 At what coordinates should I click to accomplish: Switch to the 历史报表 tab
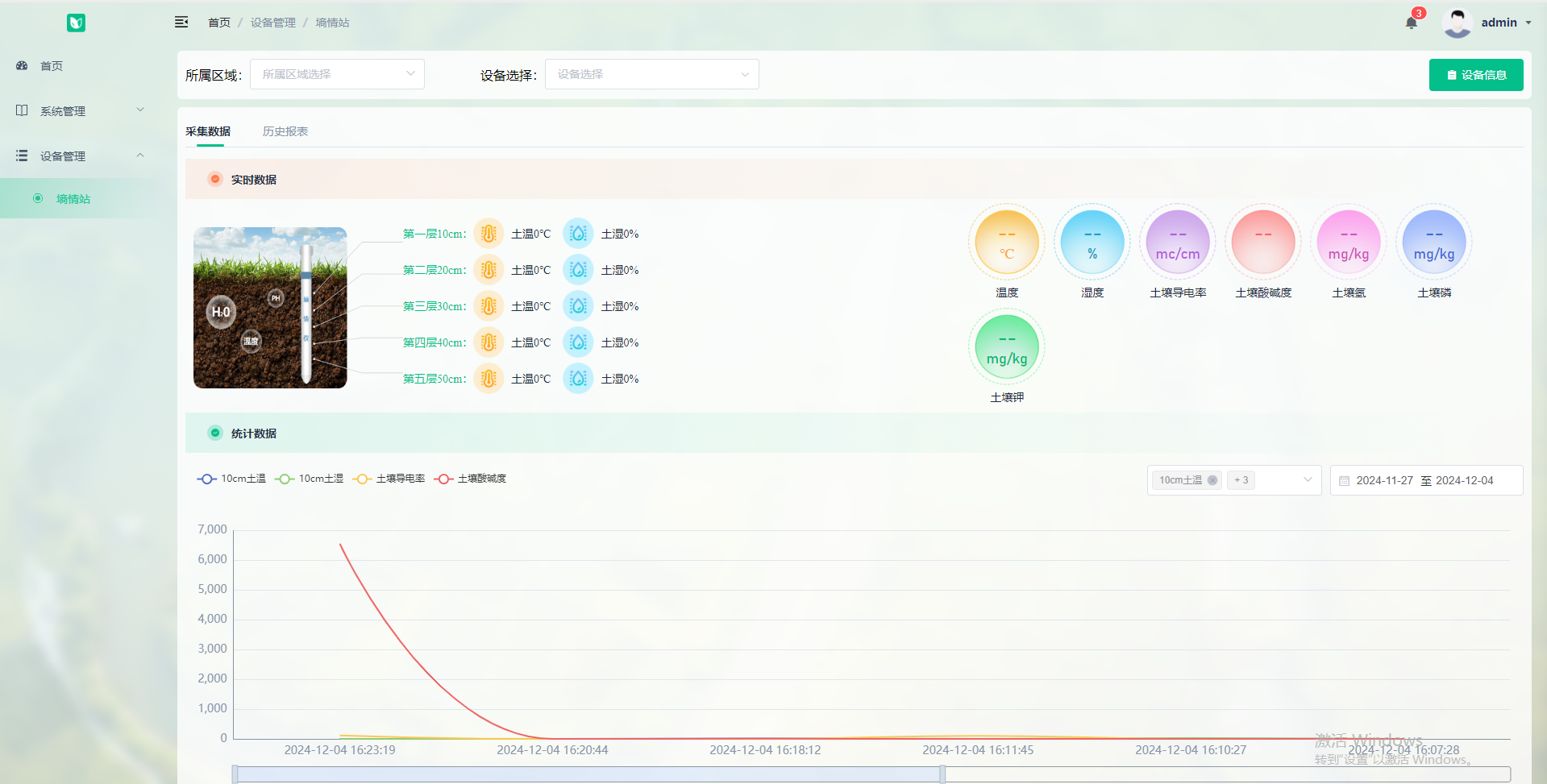[x=285, y=131]
